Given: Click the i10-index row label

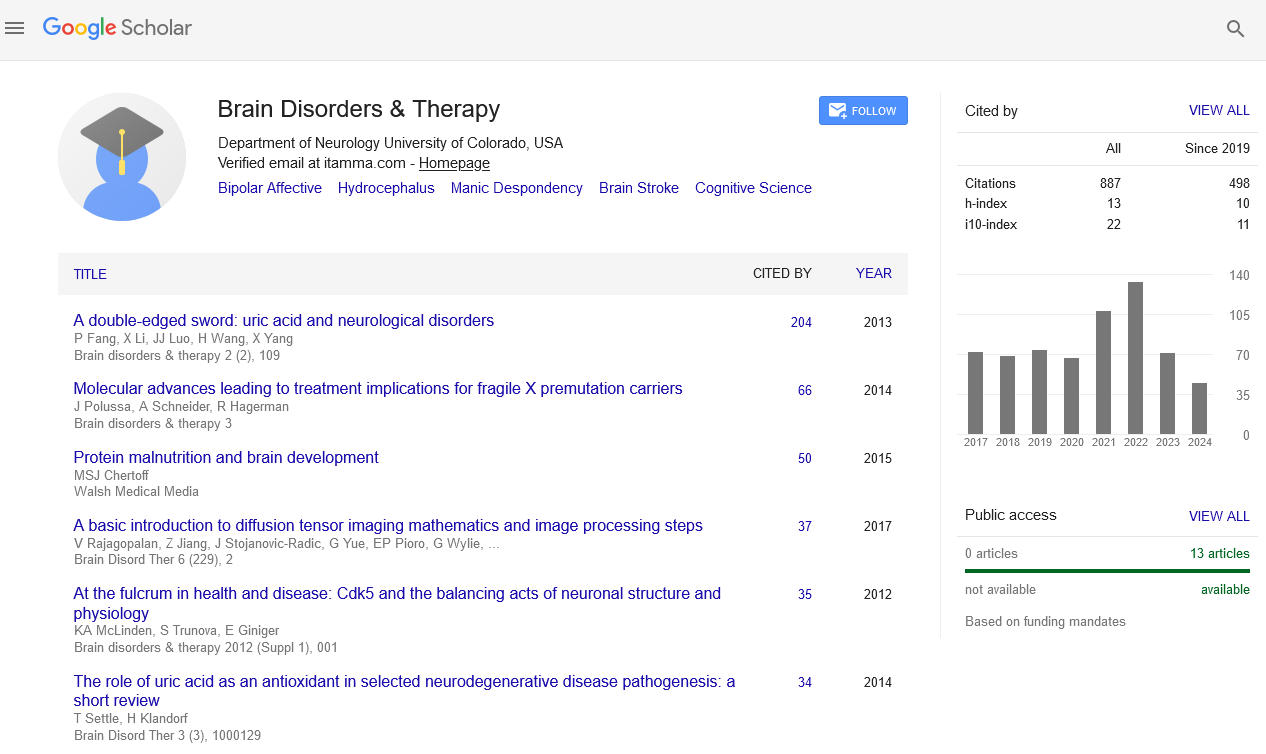Looking at the screenshot, I should 991,224.
